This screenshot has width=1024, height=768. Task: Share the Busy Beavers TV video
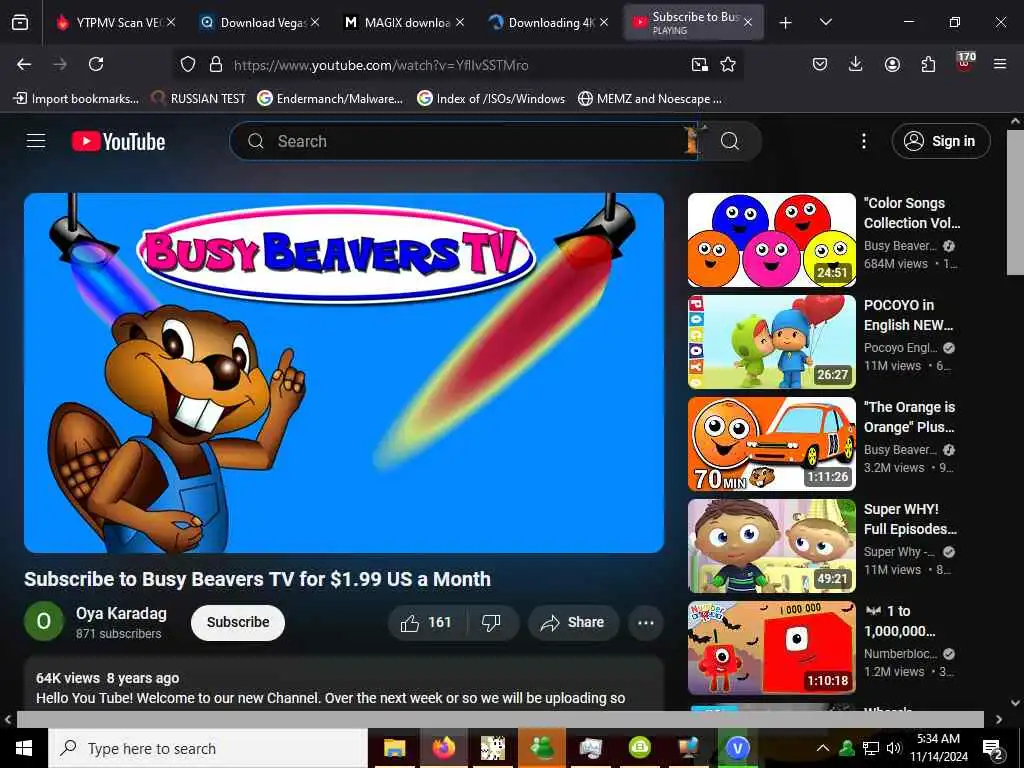click(573, 622)
